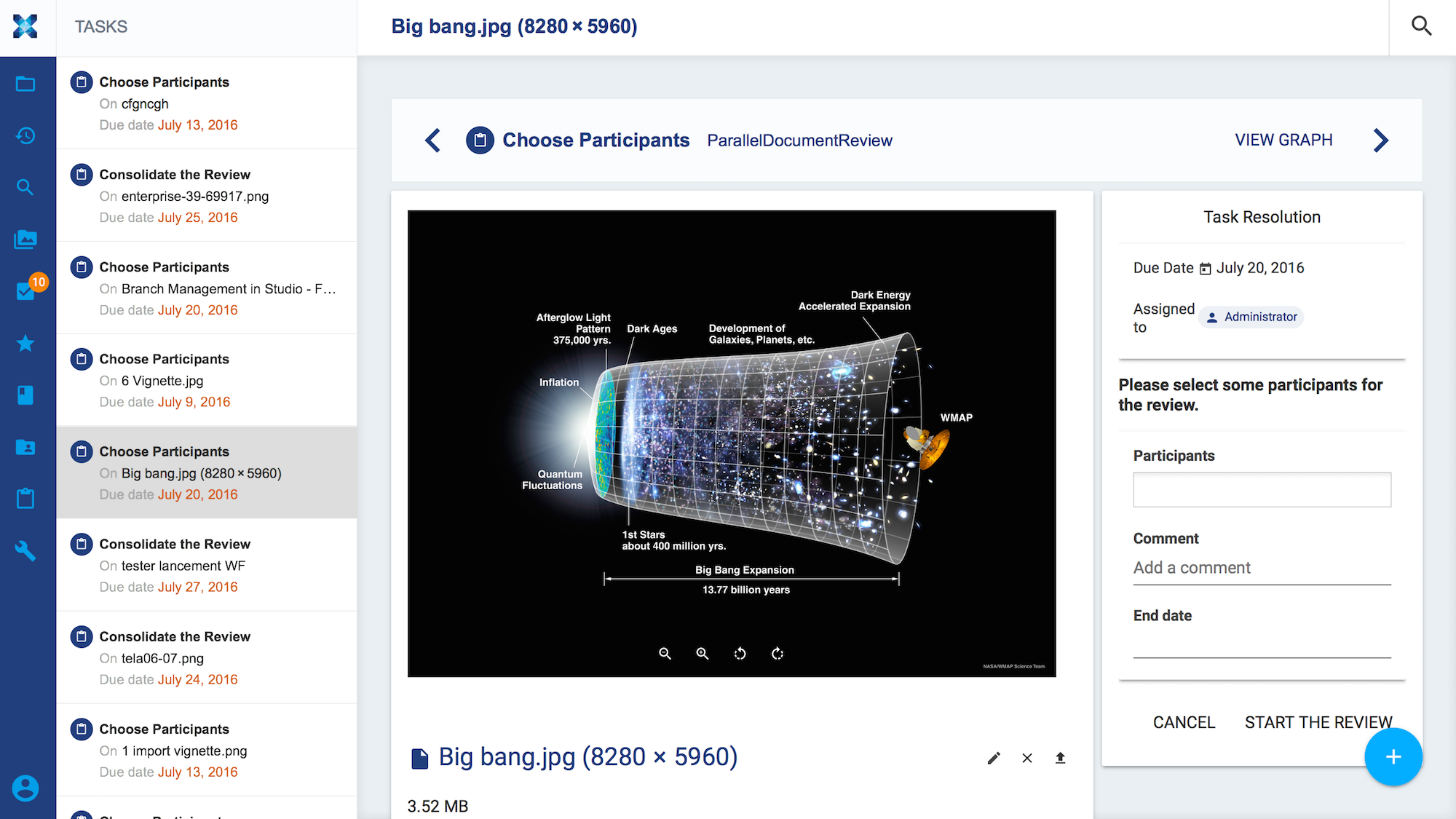Open the Nuxeo logo home icon

25,26
